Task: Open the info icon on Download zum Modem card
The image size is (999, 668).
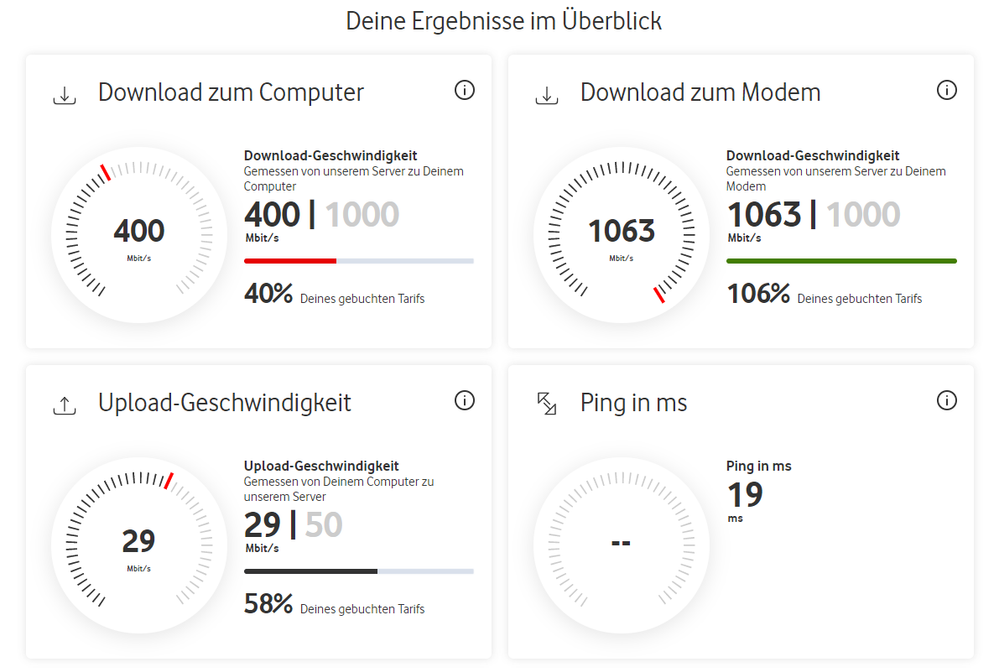Action: 947,89
